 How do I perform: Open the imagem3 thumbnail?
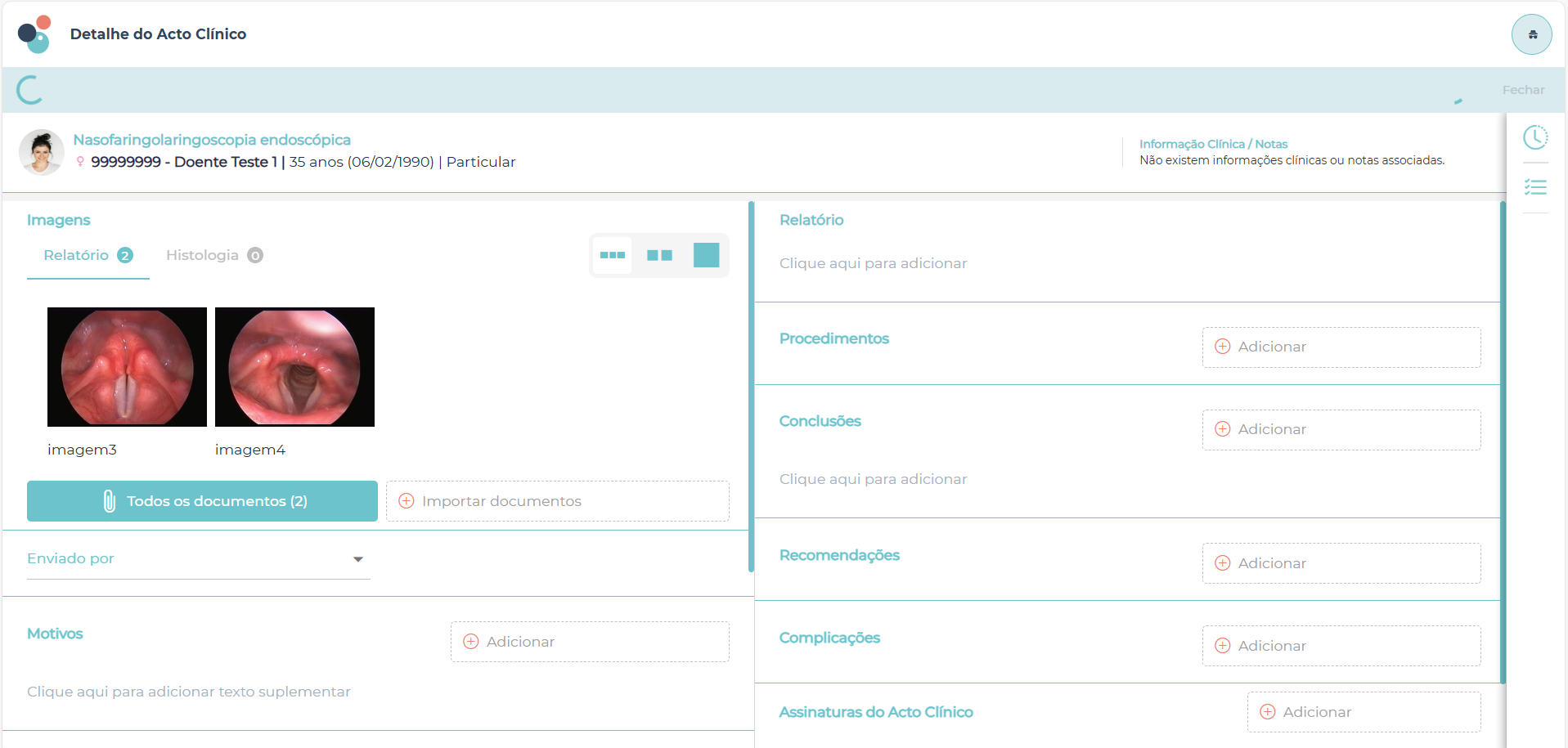(x=127, y=367)
